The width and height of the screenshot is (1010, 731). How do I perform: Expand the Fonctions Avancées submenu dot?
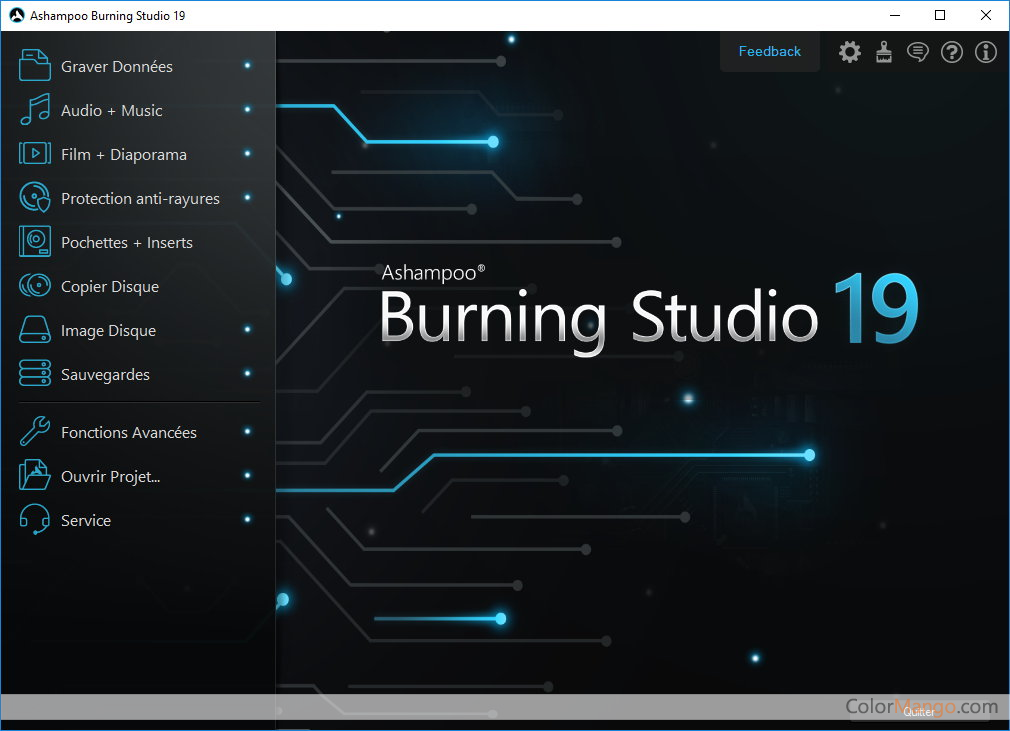coord(247,431)
